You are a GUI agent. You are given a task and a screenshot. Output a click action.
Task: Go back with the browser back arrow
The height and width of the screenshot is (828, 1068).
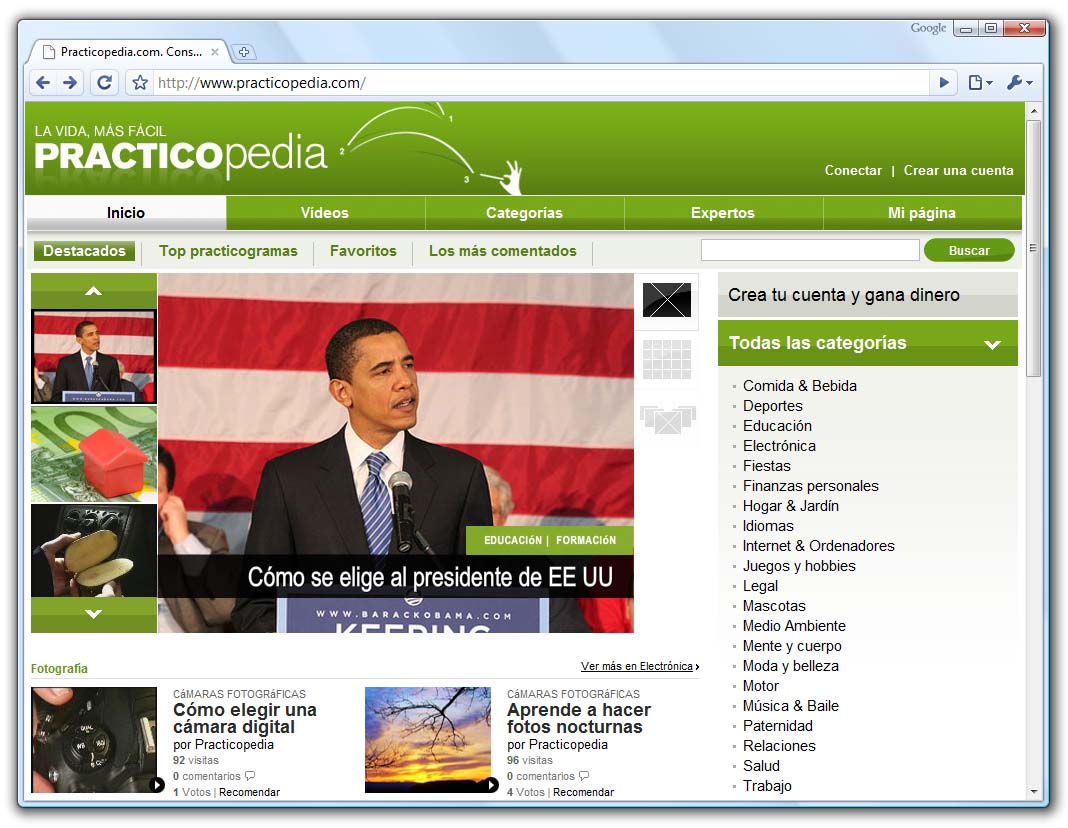coord(43,83)
